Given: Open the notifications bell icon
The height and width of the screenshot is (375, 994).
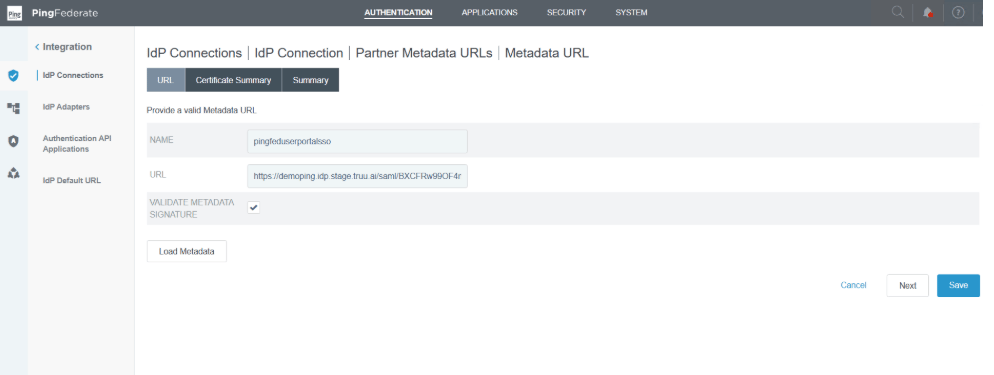Looking at the screenshot, I should point(927,13).
